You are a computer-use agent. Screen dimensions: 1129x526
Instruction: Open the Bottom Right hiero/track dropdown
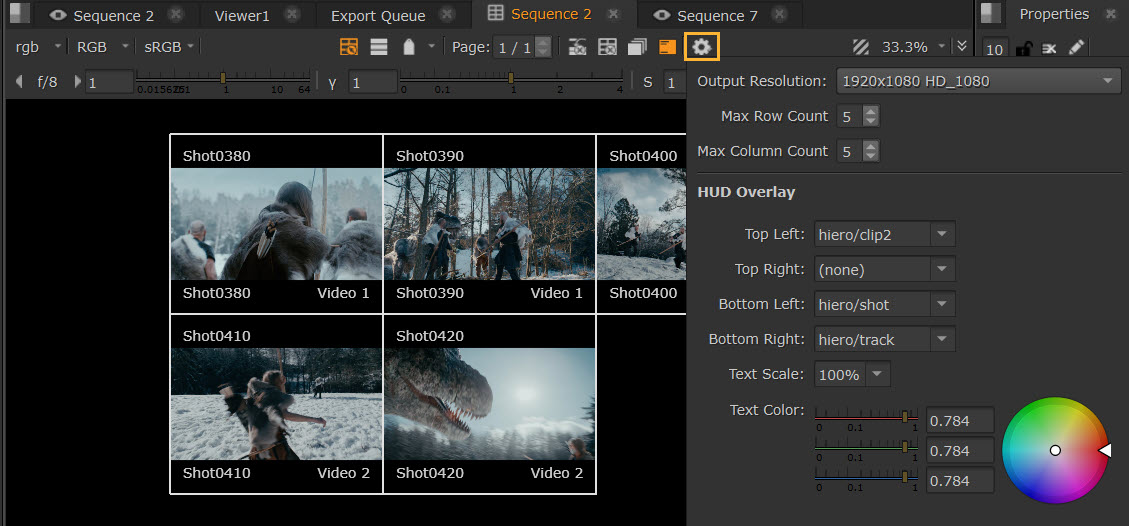pyautogui.click(x=885, y=339)
